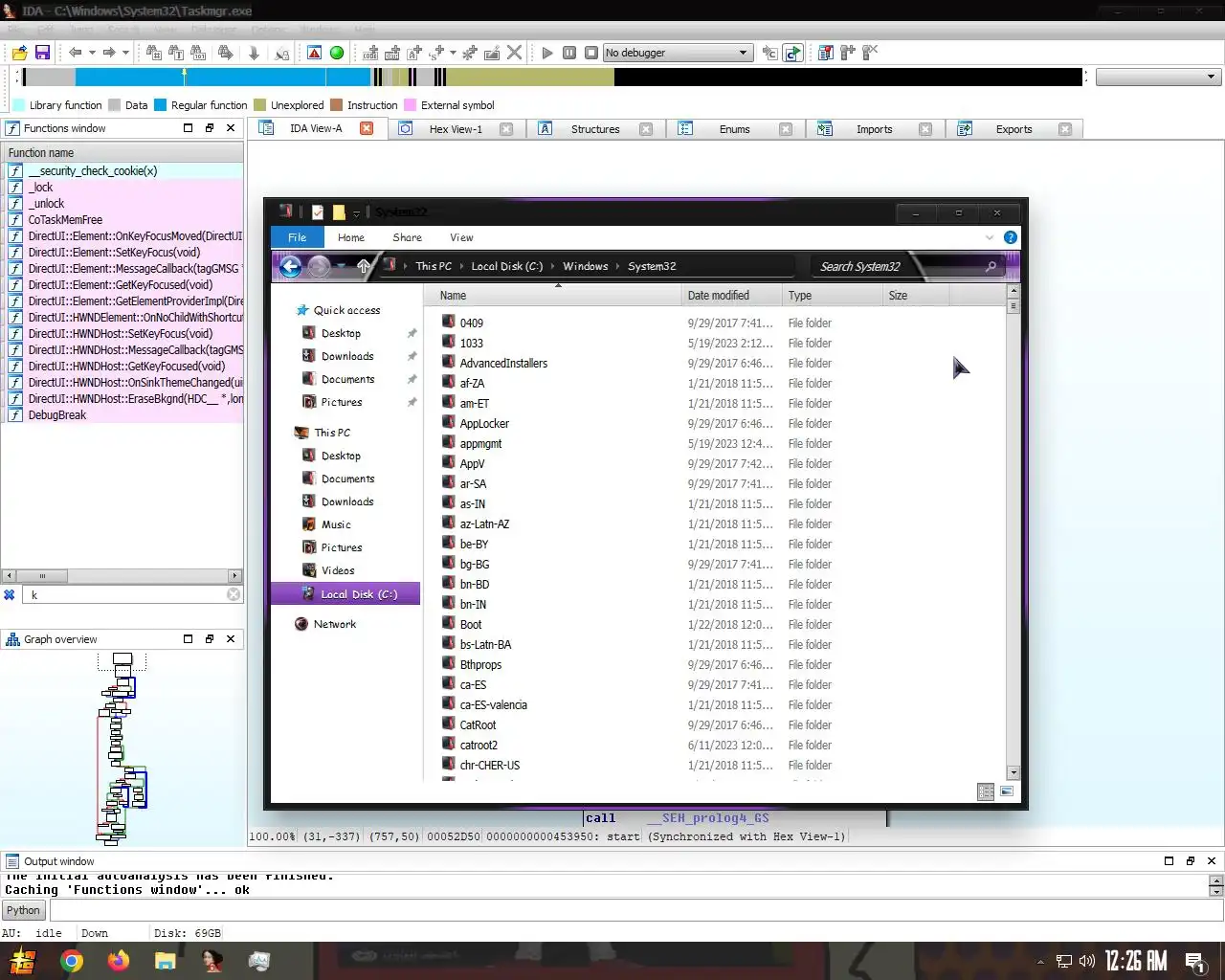
Task: Switch to details view toggle in Explorer
Action: coord(986,791)
